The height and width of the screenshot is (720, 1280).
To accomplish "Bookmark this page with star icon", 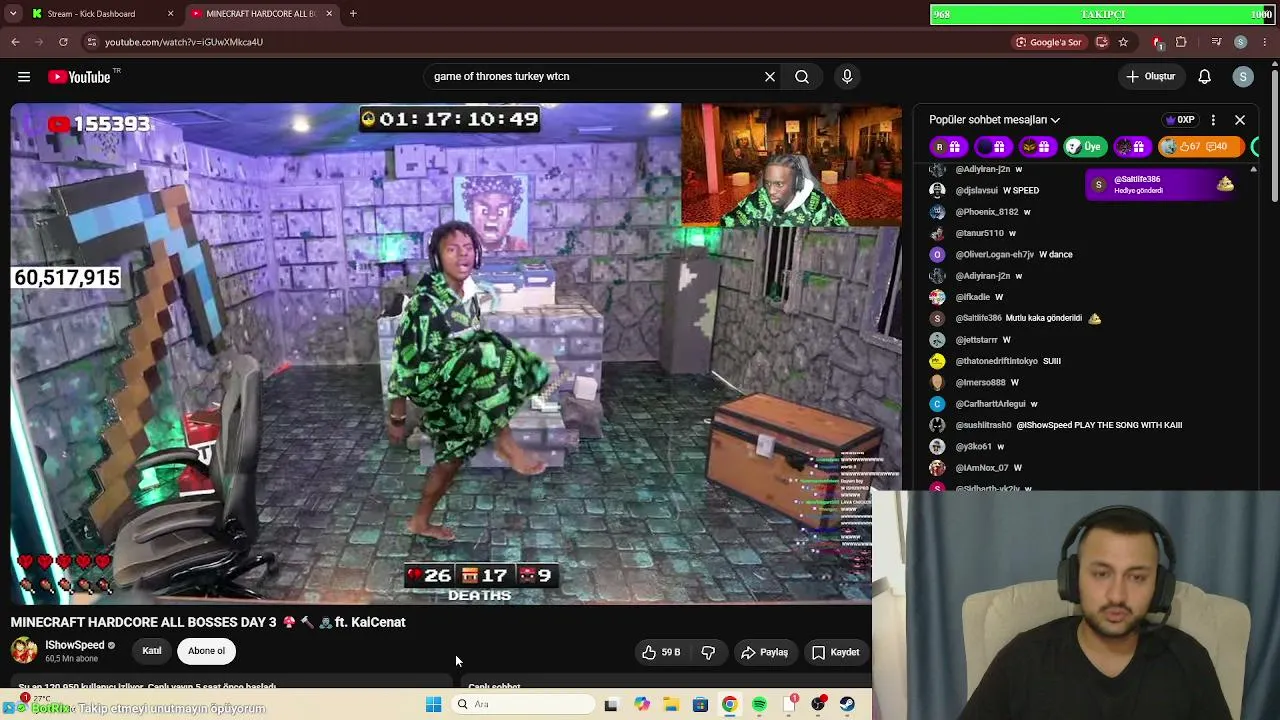I will pyautogui.click(x=1123, y=42).
